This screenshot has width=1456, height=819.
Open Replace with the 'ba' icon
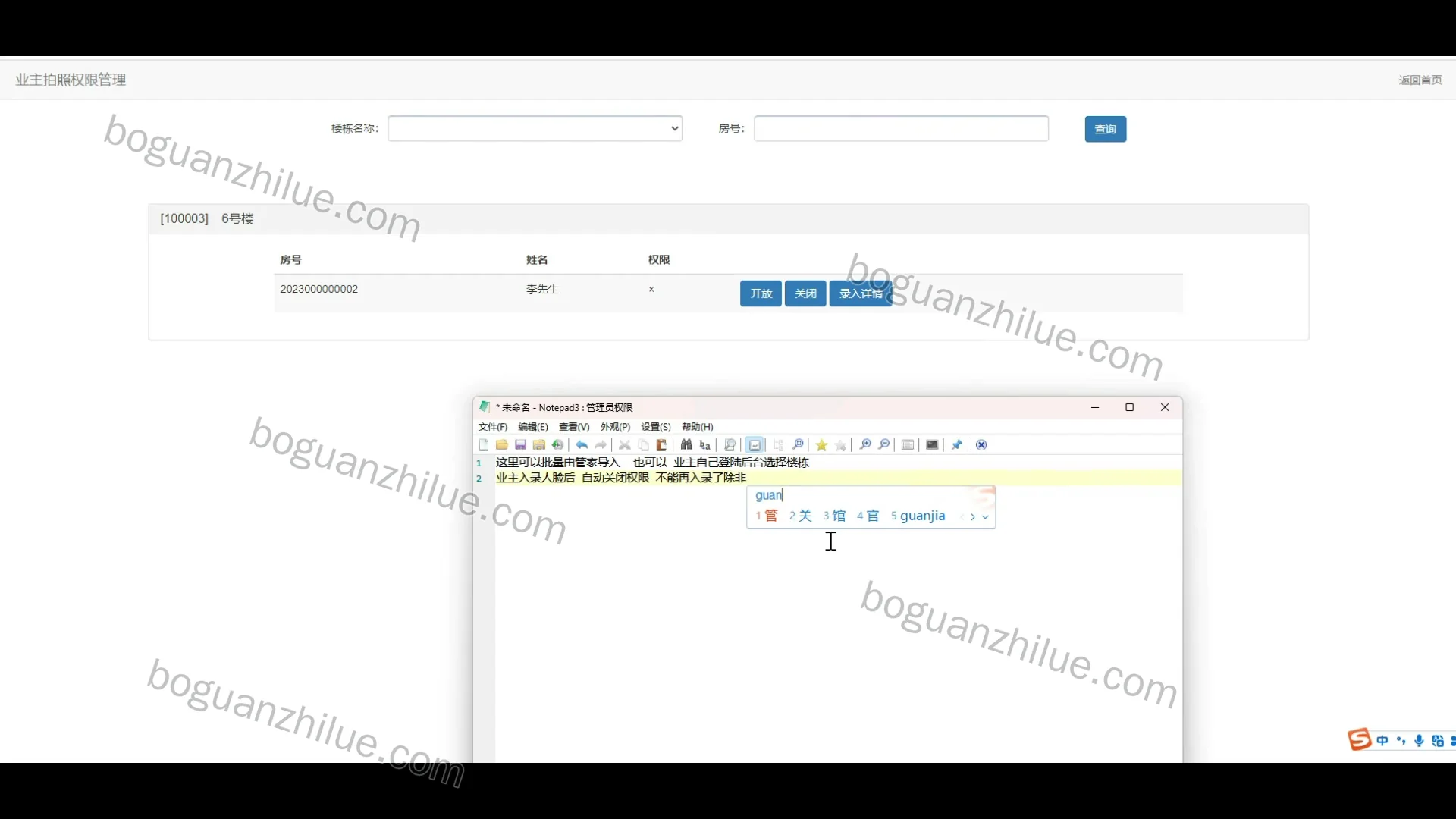[705, 445]
